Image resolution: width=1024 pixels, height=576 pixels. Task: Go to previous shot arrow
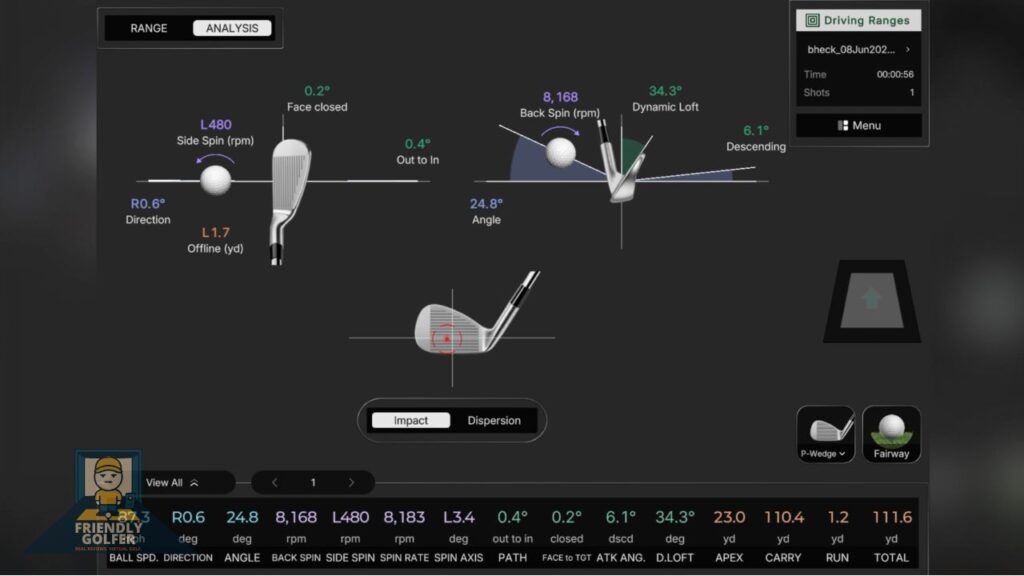pos(274,483)
